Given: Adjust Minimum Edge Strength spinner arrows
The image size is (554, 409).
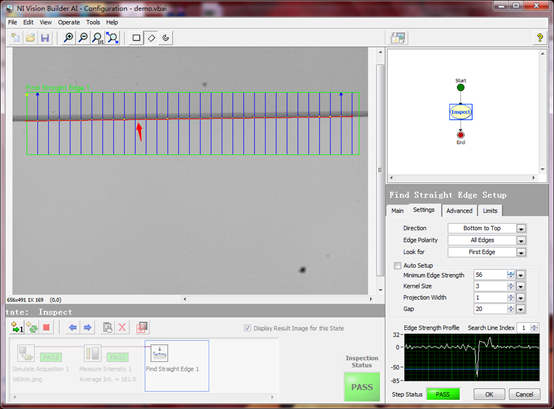Looking at the screenshot, I should point(511,275).
